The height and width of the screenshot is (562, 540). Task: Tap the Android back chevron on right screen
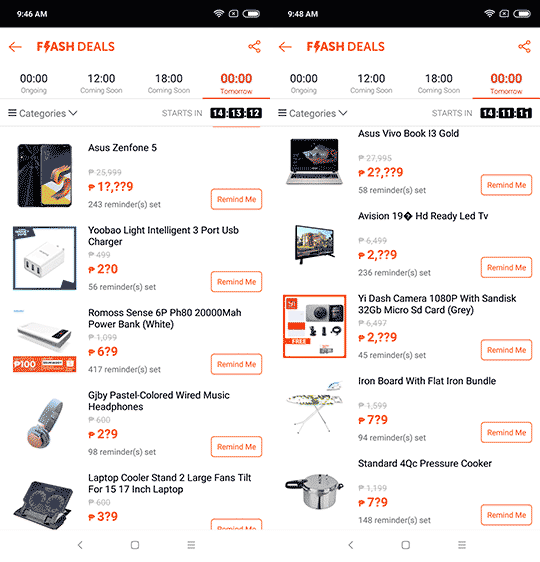point(351,545)
